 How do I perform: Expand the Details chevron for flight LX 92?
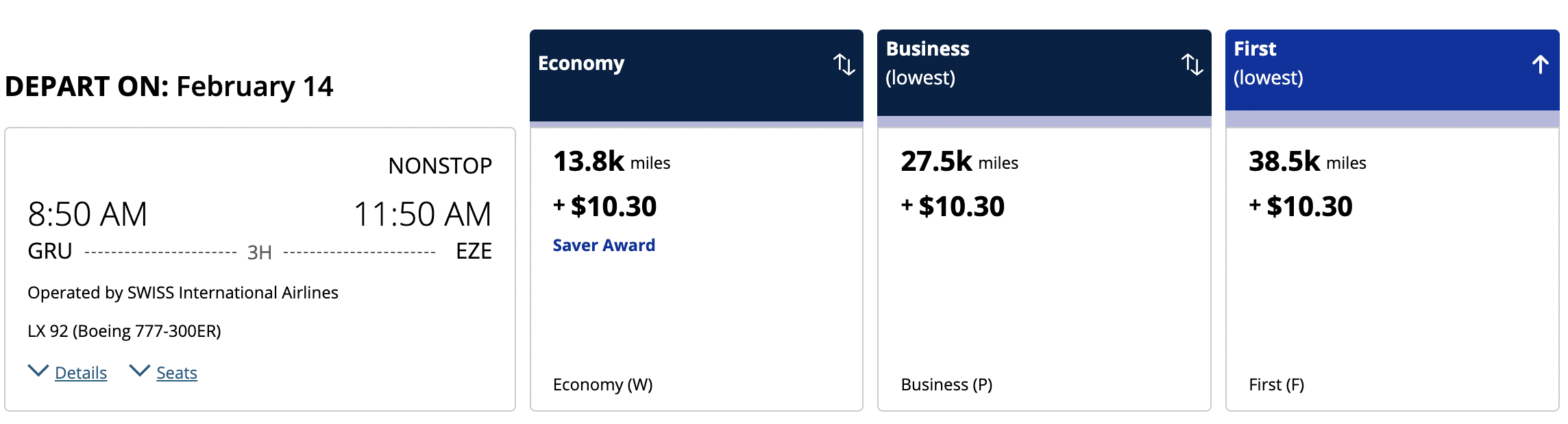click(x=38, y=371)
